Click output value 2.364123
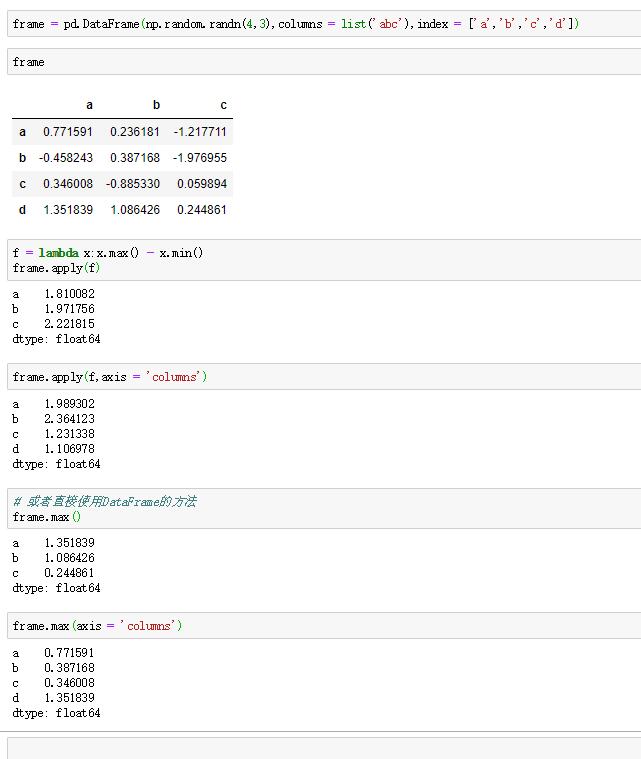 [69, 419]
